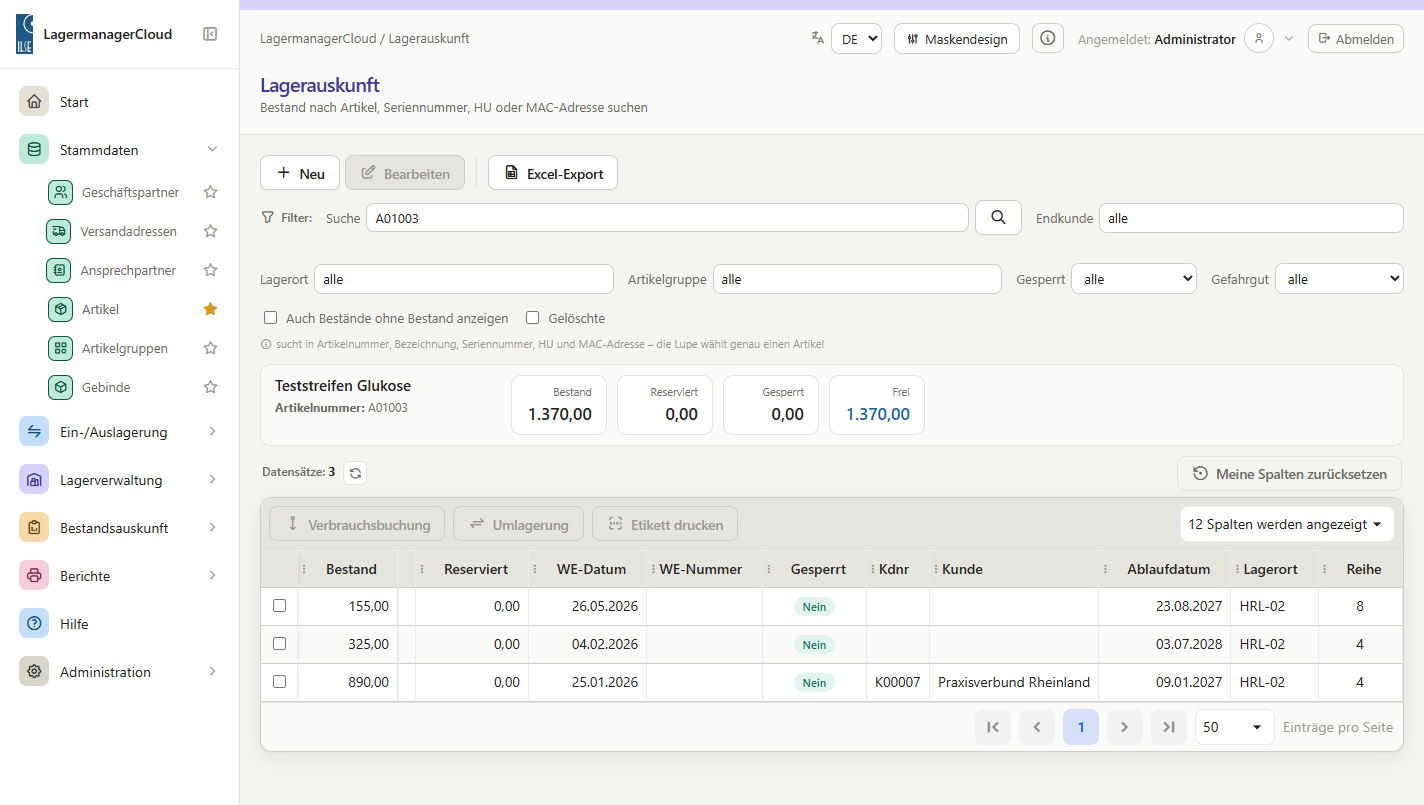Go to the previous results page
1424x805 pixels.
tap(1037, 727)
